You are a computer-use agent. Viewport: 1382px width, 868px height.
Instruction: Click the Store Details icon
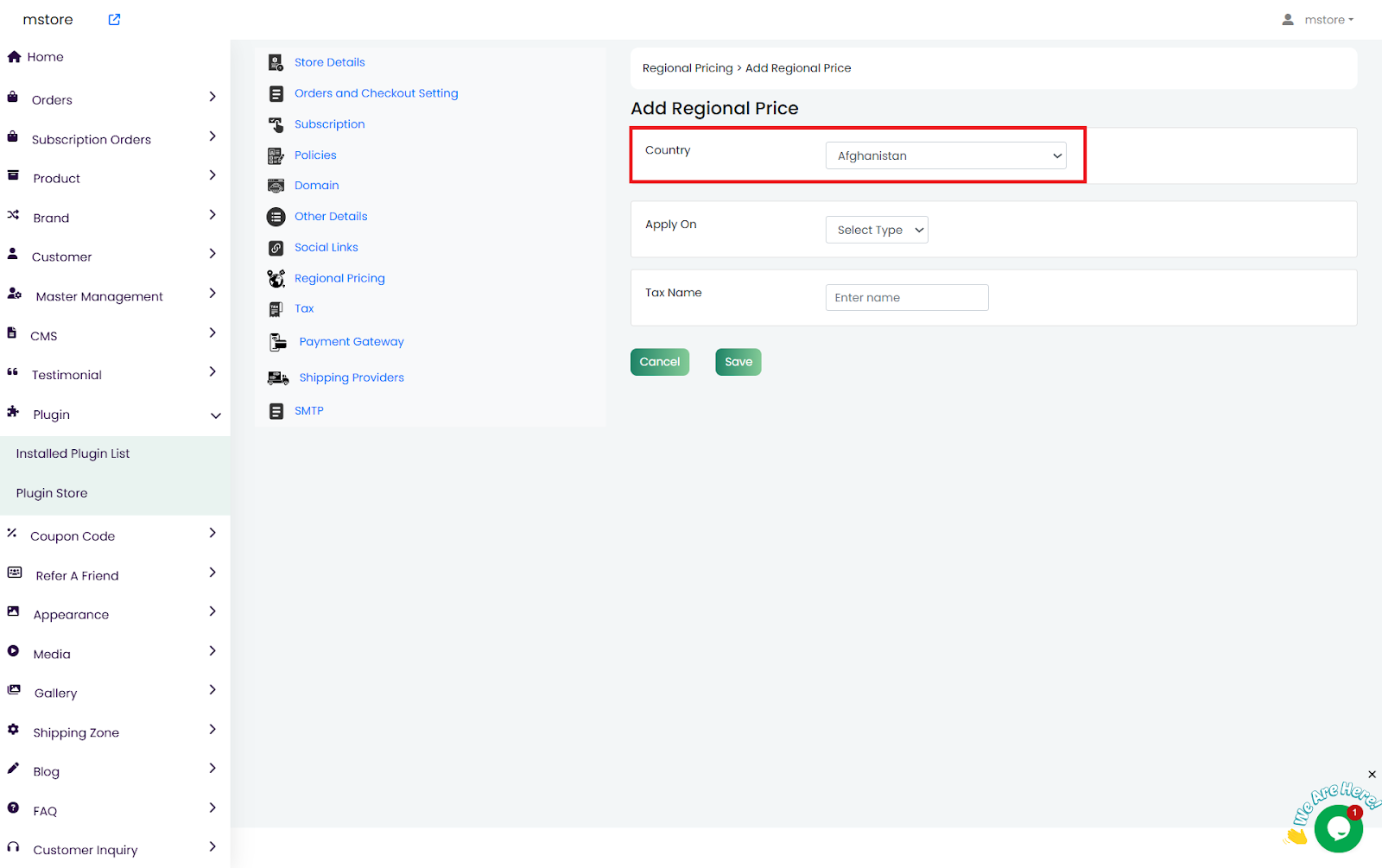click(x=276, y=62)
